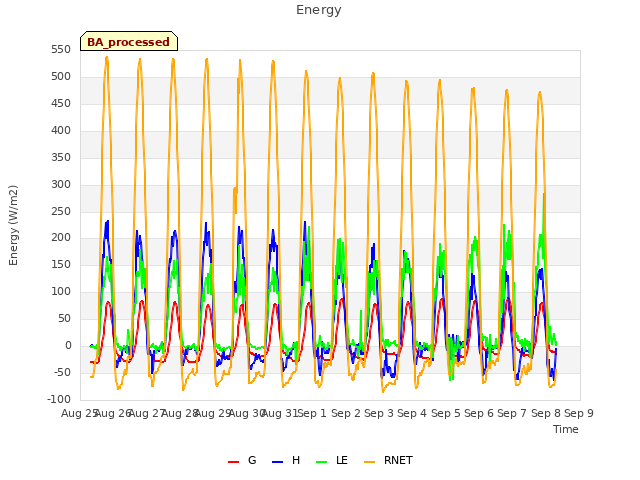Click the 400 y-axis tick label

[61, 131]
